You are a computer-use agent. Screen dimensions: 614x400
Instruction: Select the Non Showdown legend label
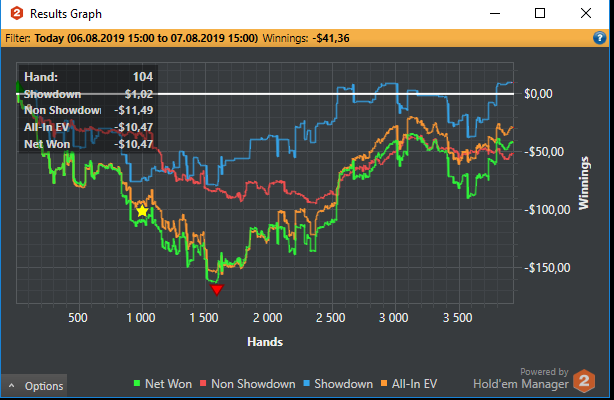coord(253,384)
